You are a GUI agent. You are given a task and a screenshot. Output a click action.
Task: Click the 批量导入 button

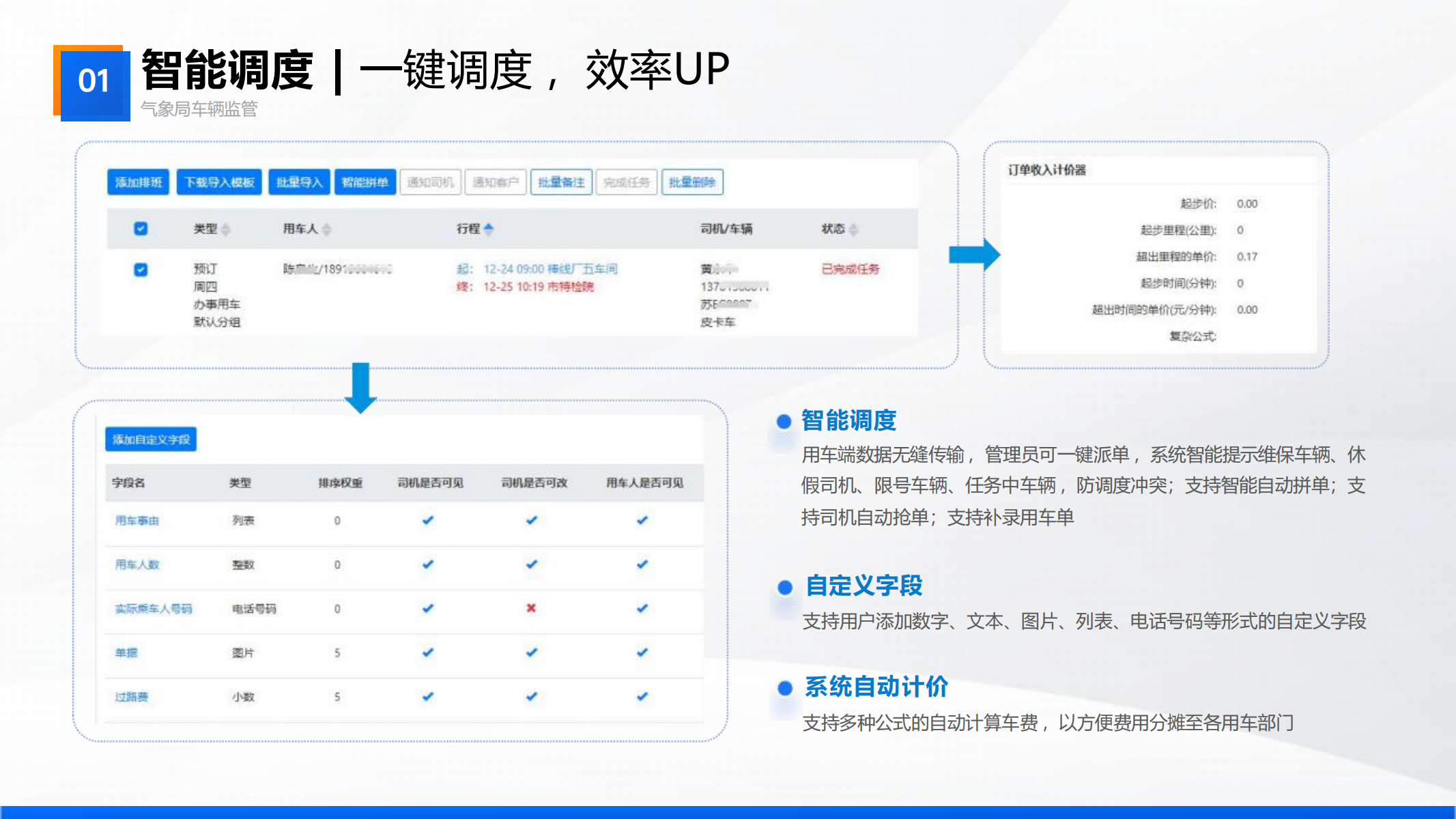point(299,182)
